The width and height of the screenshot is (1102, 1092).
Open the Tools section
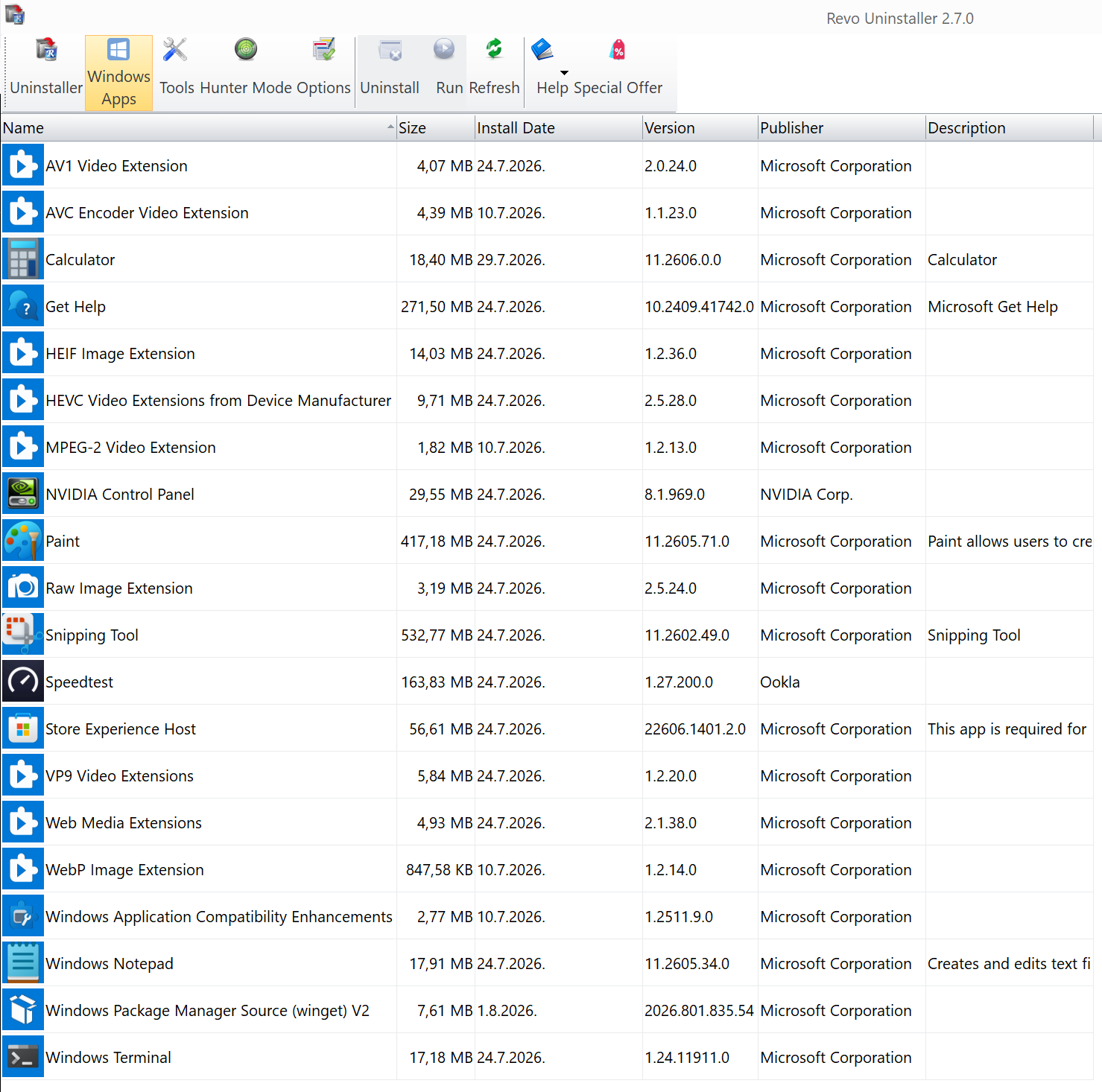pos(177,72)
